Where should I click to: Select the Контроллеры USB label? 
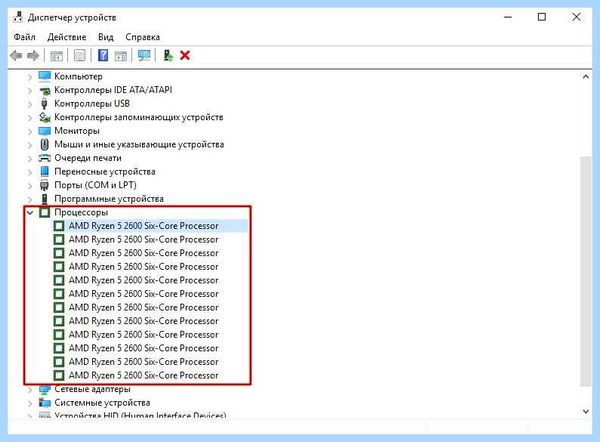[92, 104]
